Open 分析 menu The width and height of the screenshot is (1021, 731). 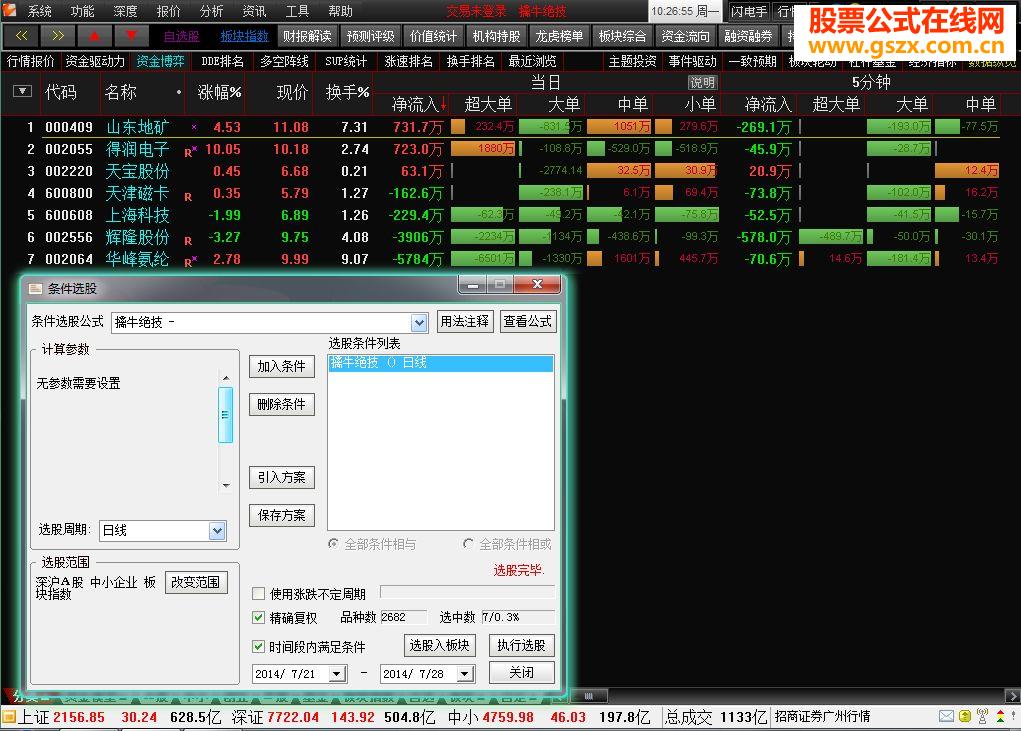point(211,11)
